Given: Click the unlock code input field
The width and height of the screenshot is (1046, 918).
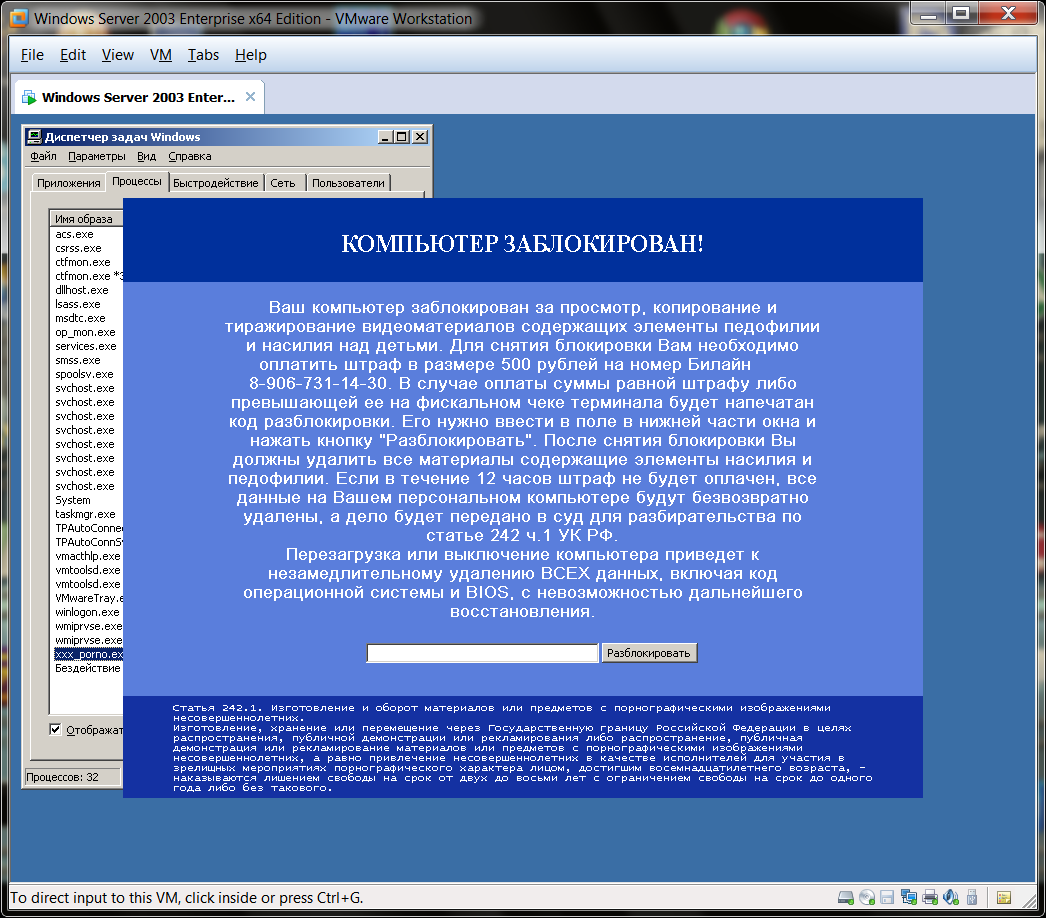Looking at the screenshot, I should pos(482,653).
